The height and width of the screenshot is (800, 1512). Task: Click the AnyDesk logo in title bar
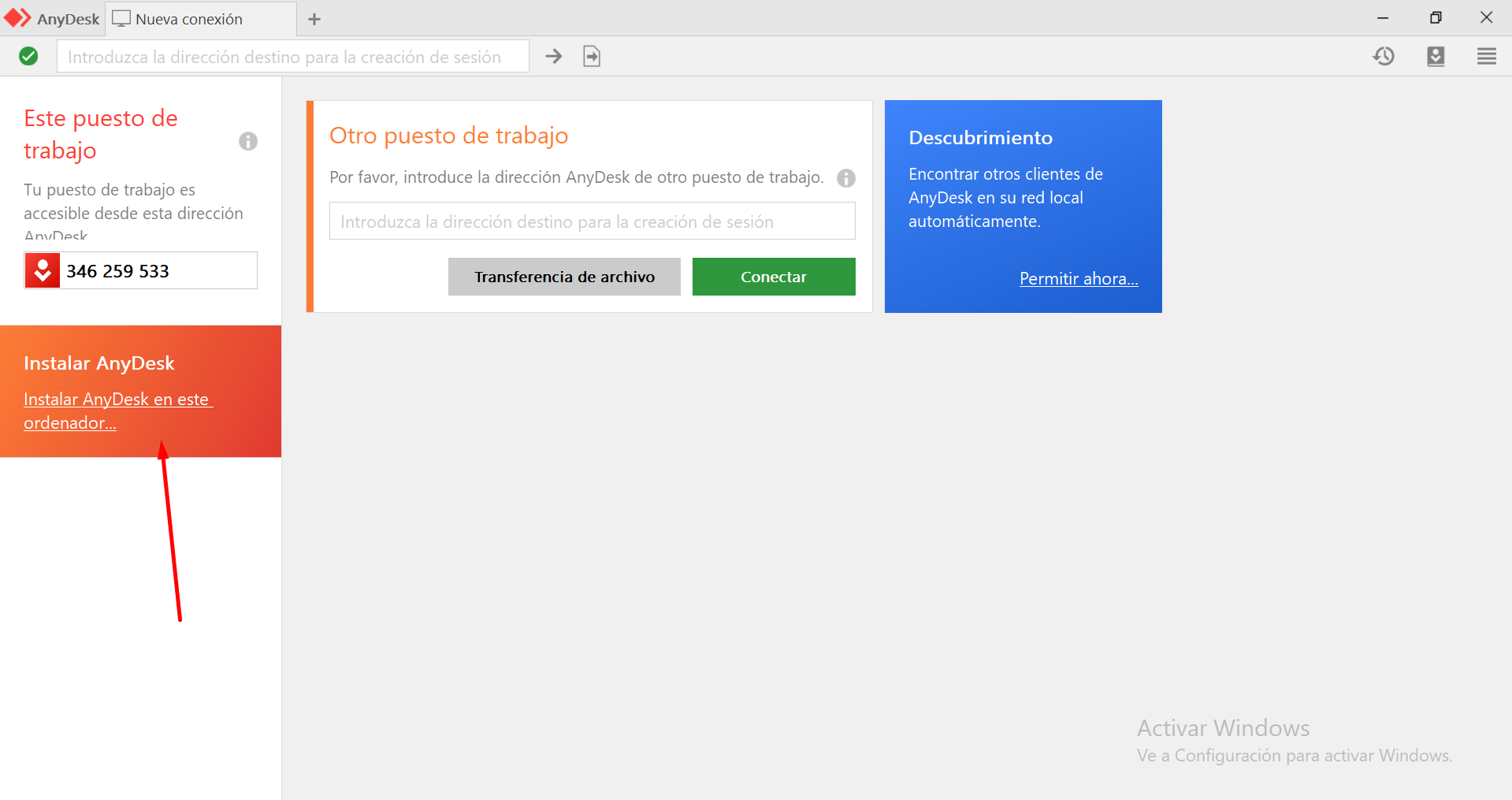pyautogui.click(x=18, y=18)
